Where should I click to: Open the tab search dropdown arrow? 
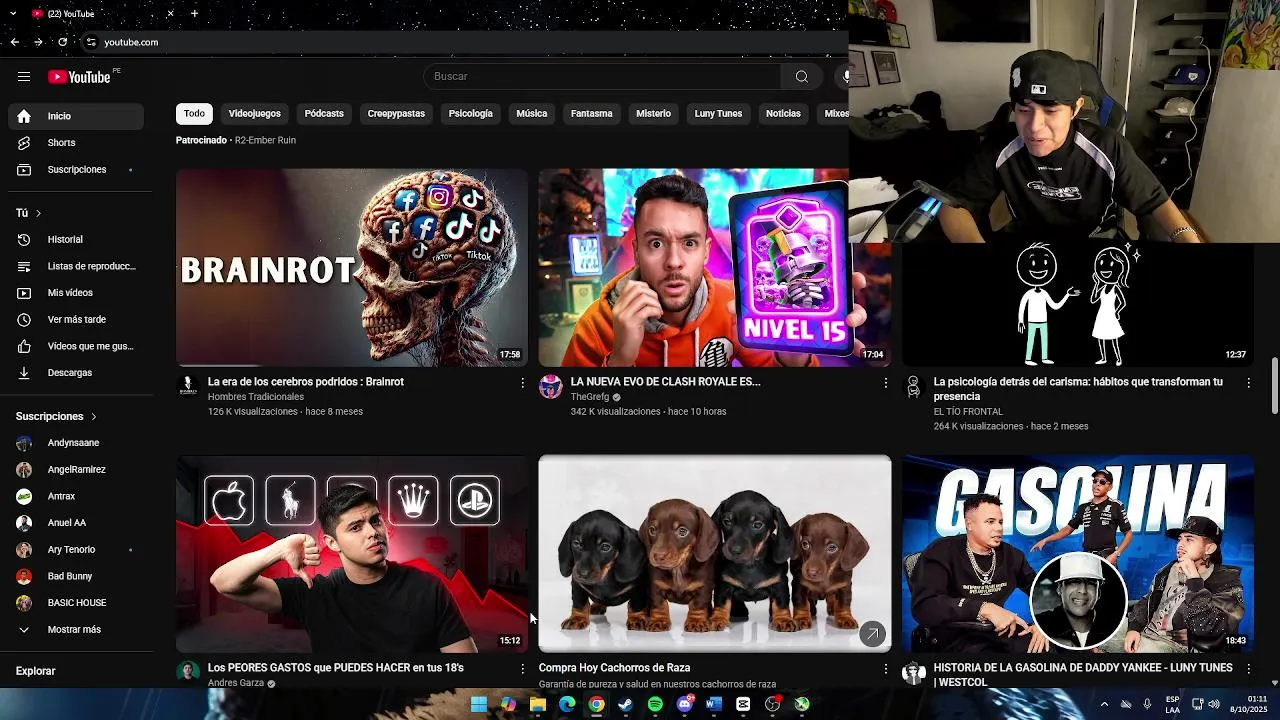(13, 13)
